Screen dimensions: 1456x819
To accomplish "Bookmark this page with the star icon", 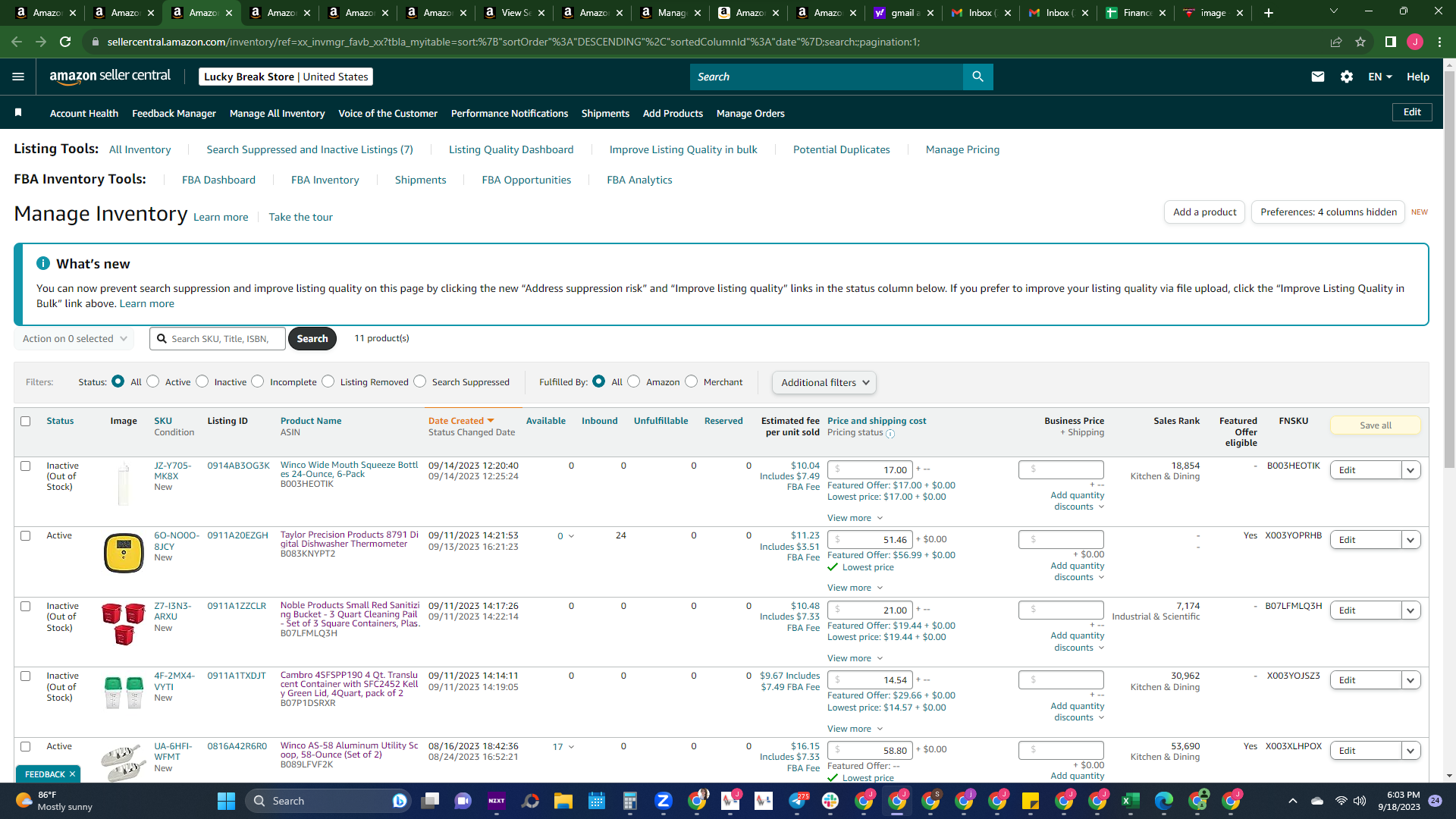I will pyautogui.click(x=1360, y=42).
